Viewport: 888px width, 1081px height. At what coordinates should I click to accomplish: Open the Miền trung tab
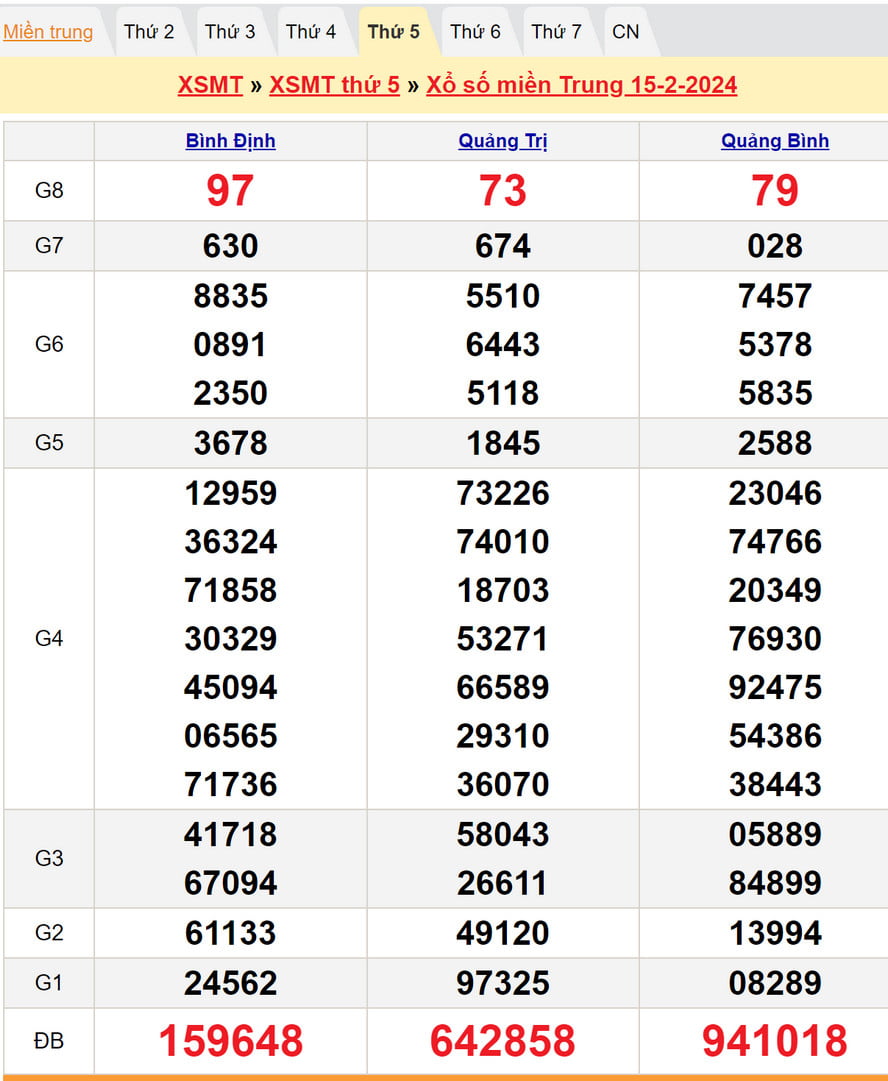[x=48, y=32]
